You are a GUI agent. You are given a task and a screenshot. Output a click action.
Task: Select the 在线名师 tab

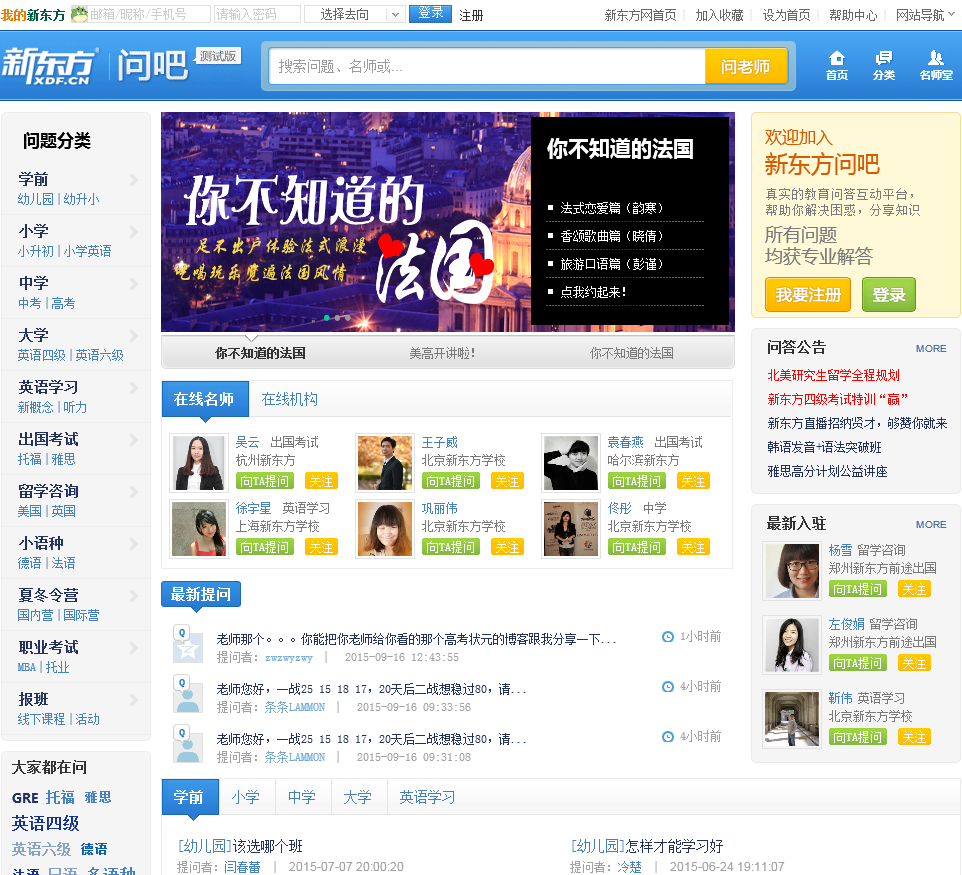coord(205,399)
